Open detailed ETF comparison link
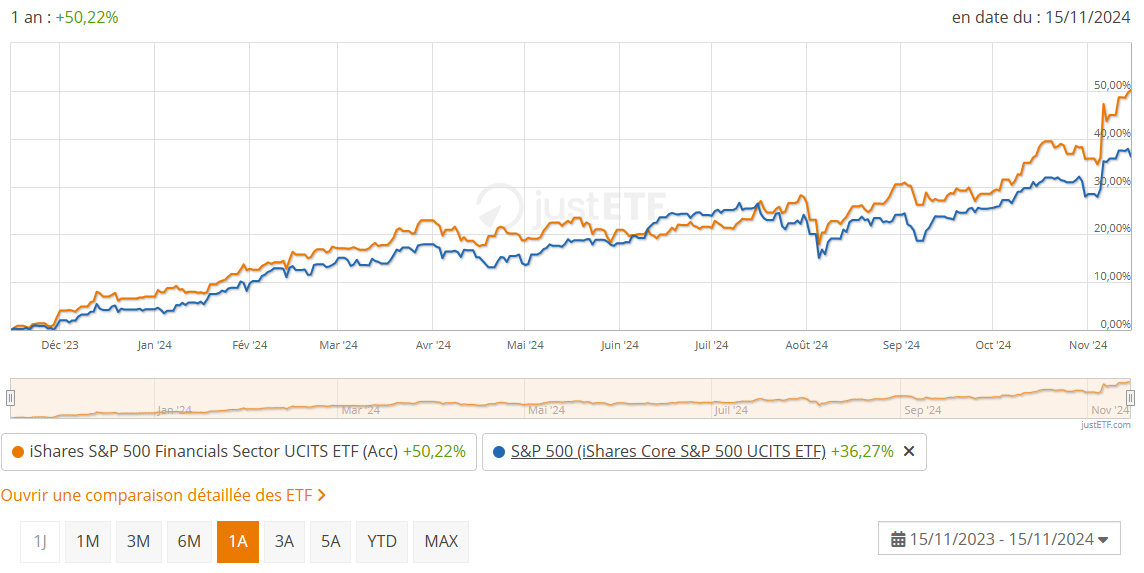The image size is (1144, 573). (163, 496)
